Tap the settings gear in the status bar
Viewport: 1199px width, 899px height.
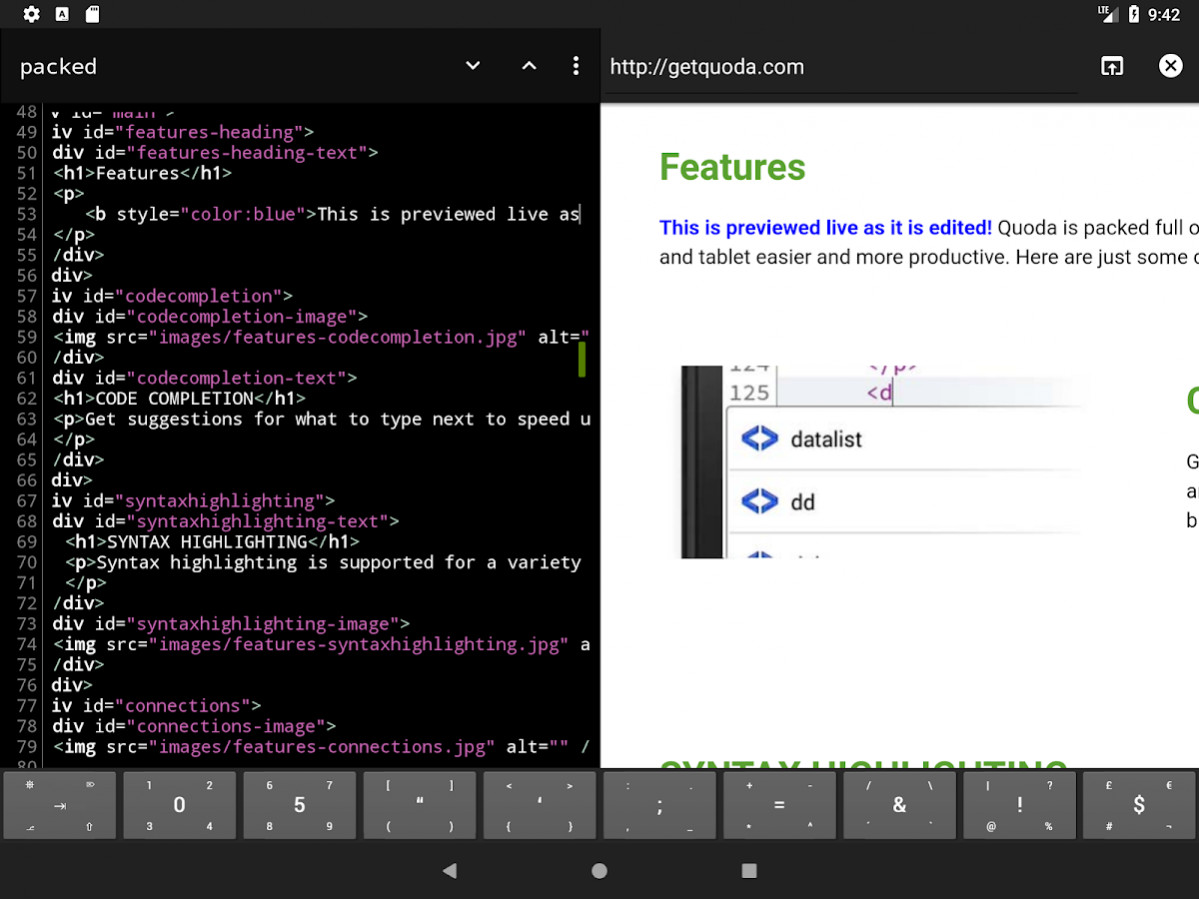tap(30, 14)
